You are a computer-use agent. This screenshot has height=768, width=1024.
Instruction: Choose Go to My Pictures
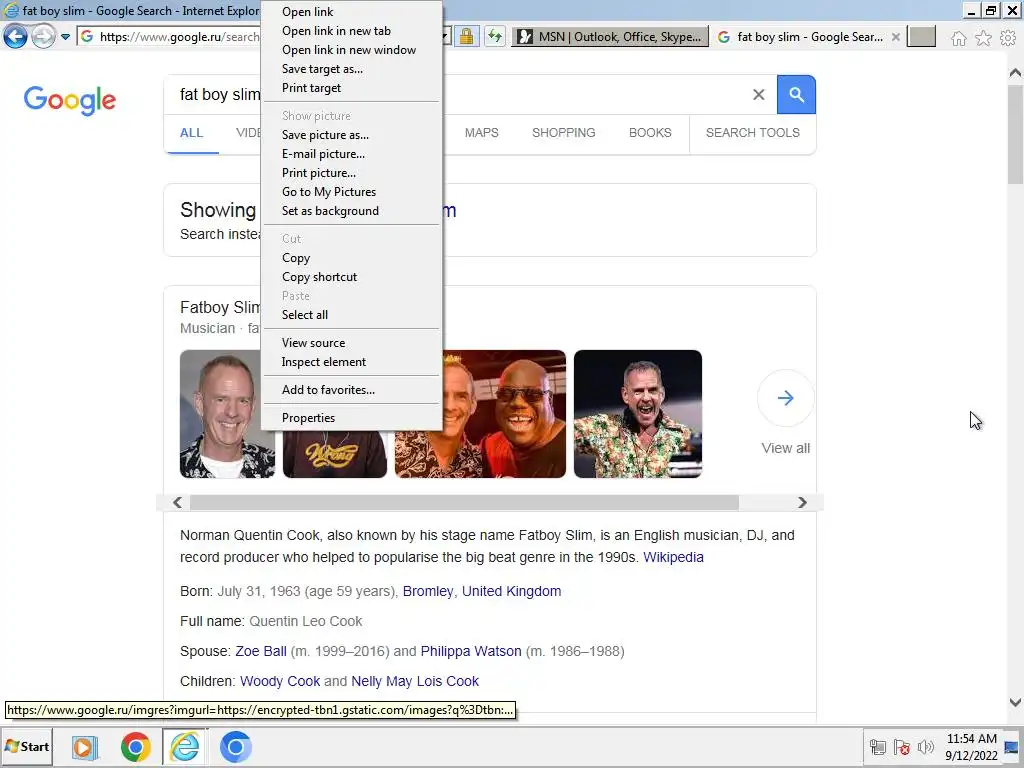(351, 191)
